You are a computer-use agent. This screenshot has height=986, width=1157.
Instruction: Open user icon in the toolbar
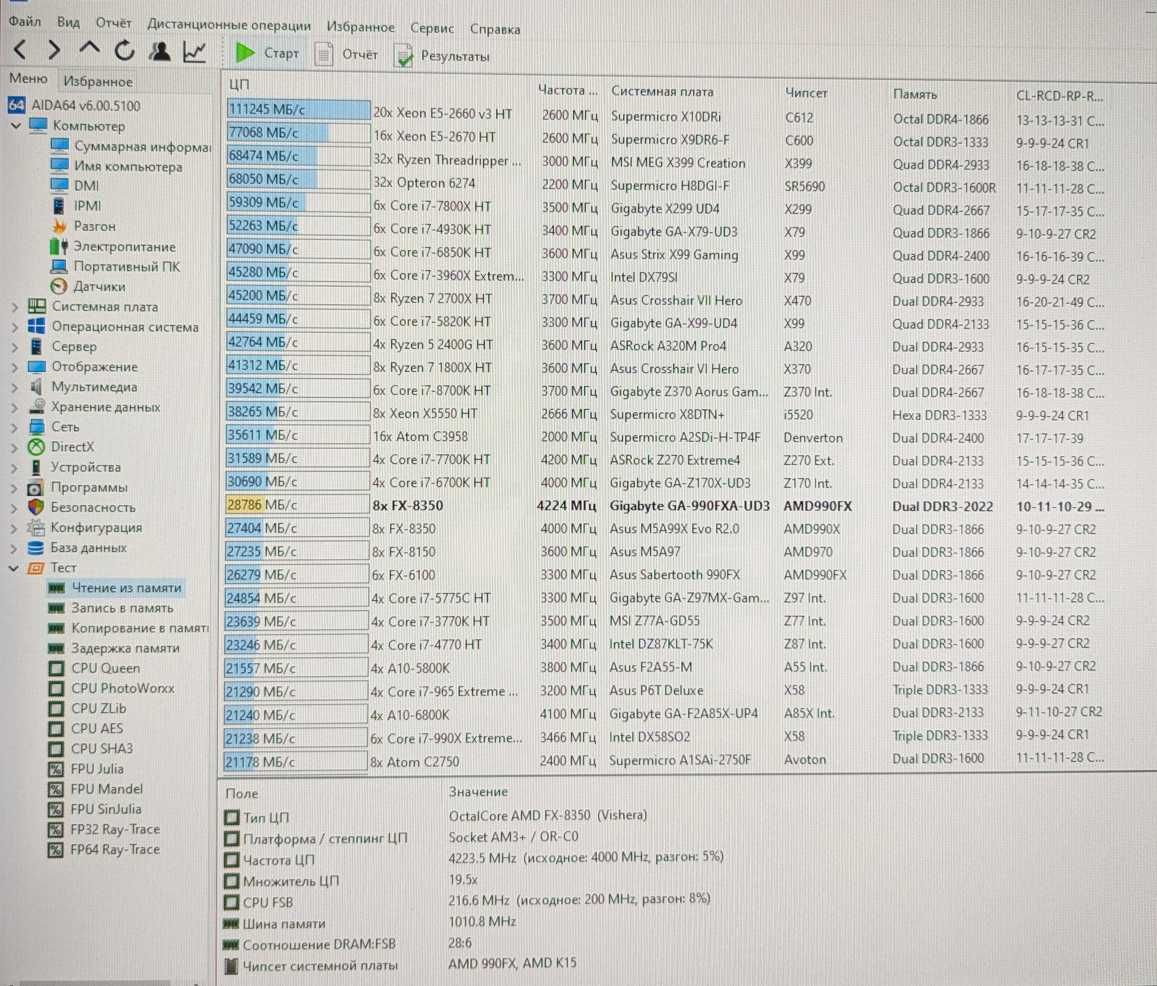point(159,52)
